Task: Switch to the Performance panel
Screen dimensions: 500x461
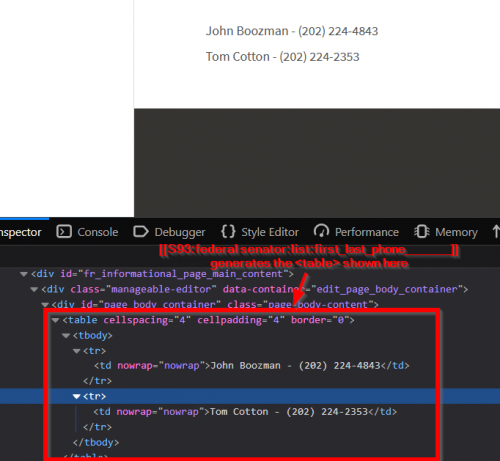Action: pos(356,232)
